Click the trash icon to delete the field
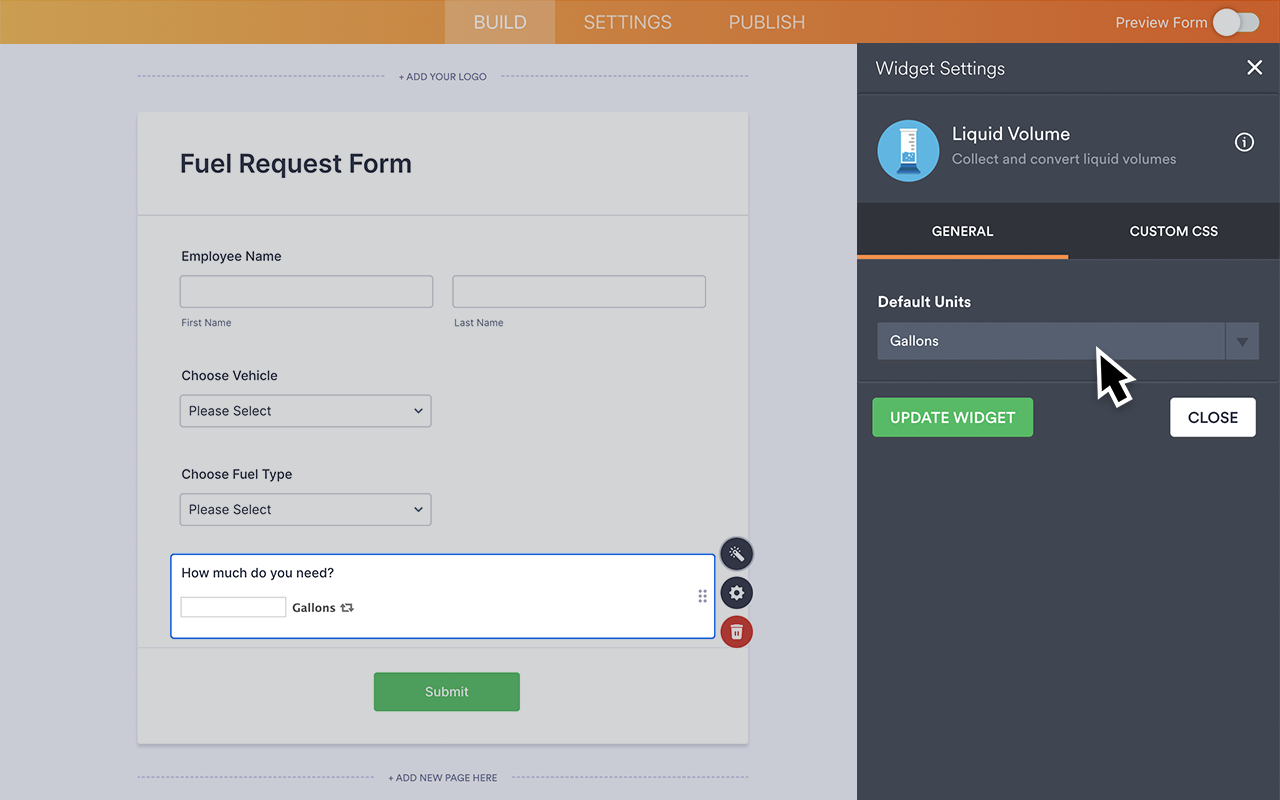The height and width of the screenshot is (800, 1280). click(737, 631)
